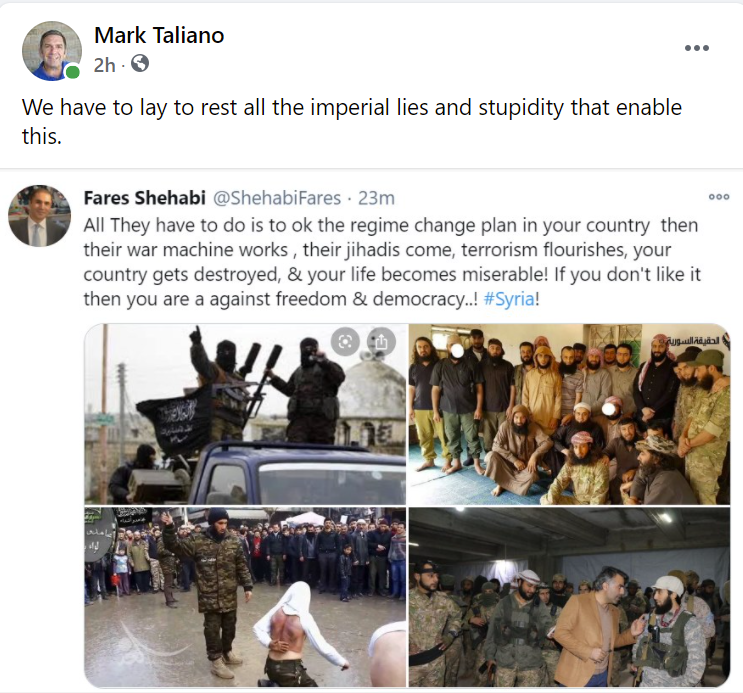Screen dimensions: 743x693
Task: Open the post options three-dots menu
Action: [x=697, y=48]
